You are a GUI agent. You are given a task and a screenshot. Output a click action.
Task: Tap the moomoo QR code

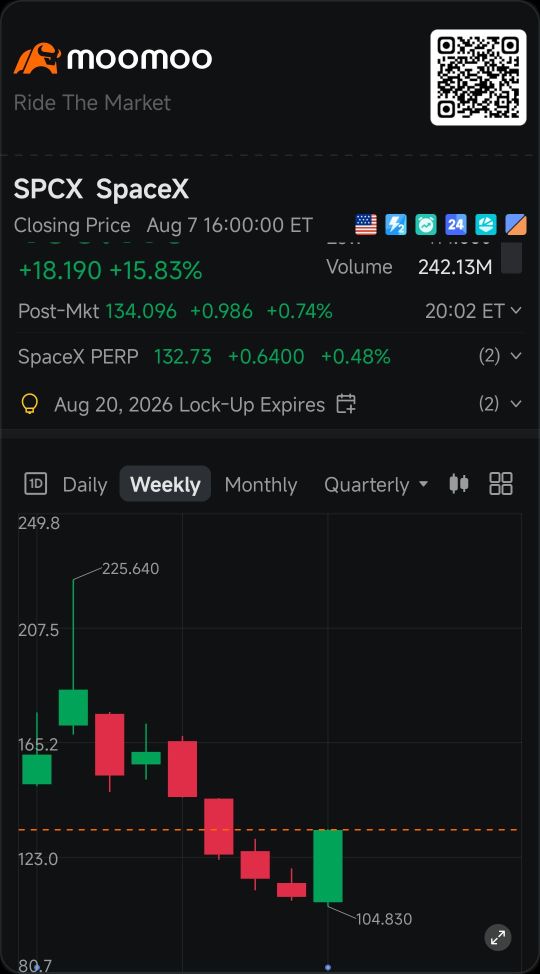(478, 78)
